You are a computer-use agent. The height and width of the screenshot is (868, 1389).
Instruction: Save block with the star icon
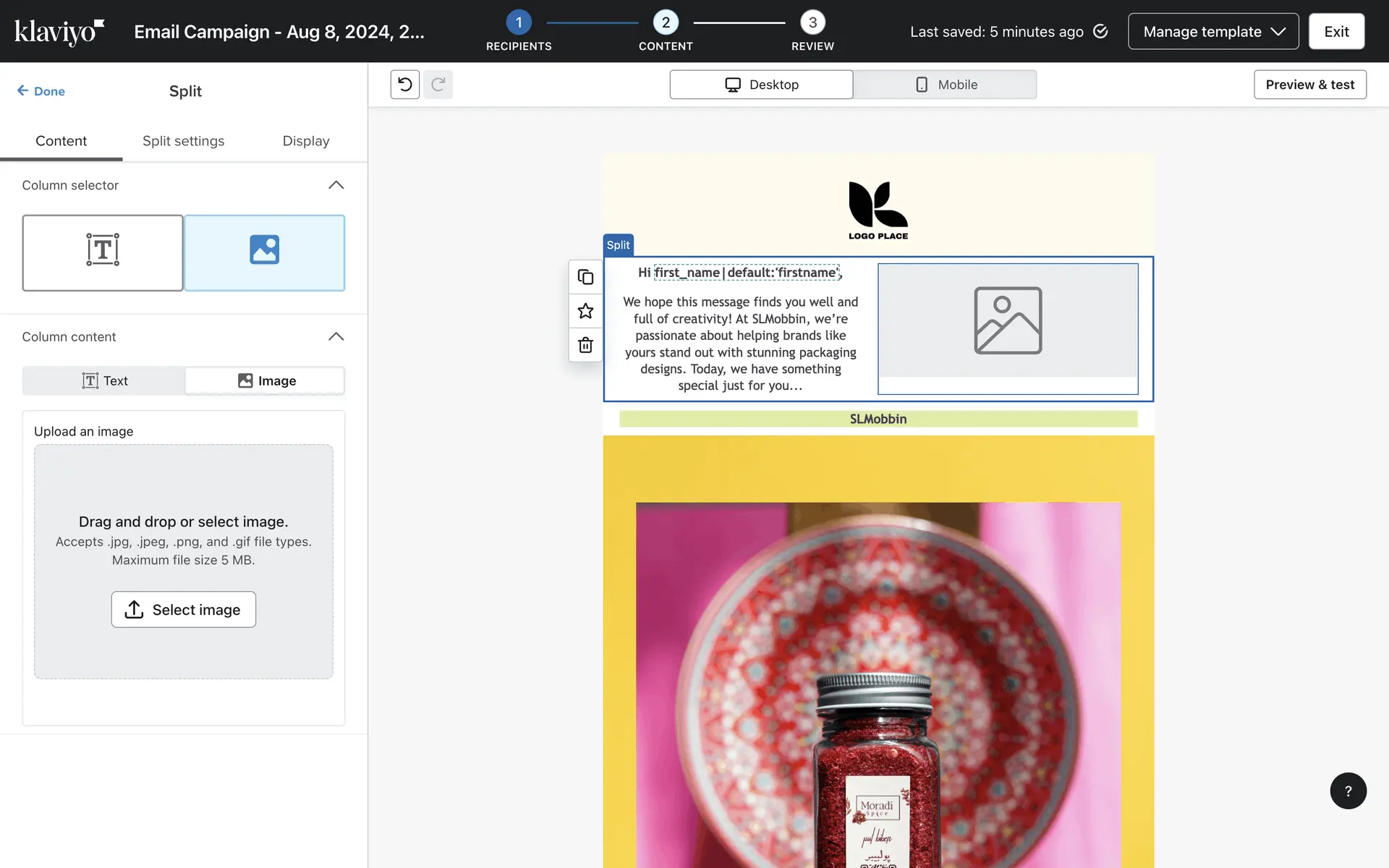[585, 311]
